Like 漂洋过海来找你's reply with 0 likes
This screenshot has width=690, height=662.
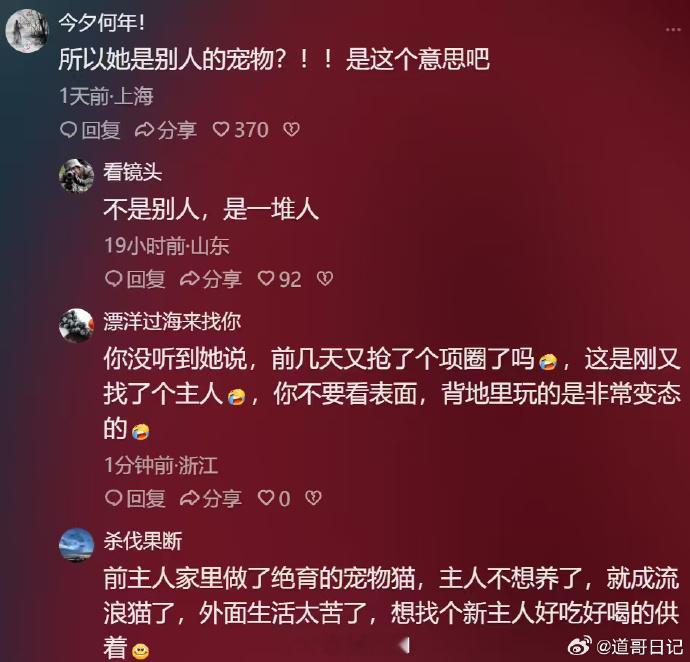coord(274,498)
